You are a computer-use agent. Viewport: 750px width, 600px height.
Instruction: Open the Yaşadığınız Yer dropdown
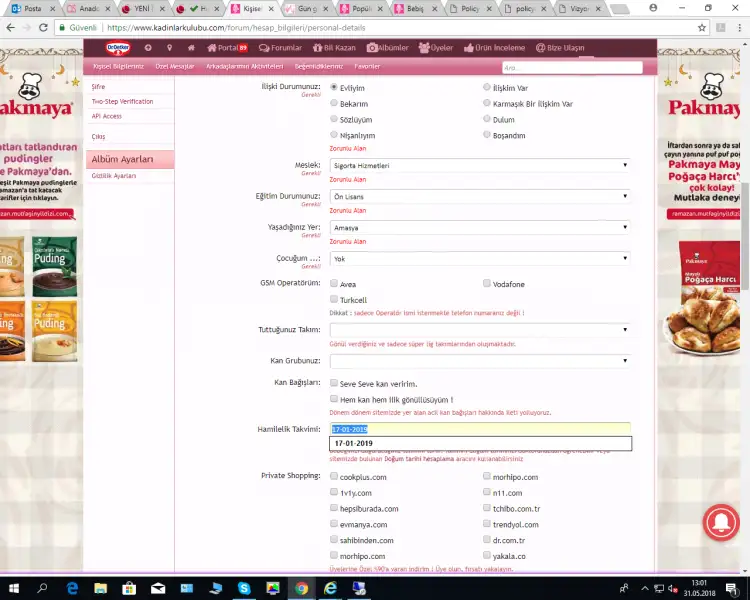coord(479,227)
